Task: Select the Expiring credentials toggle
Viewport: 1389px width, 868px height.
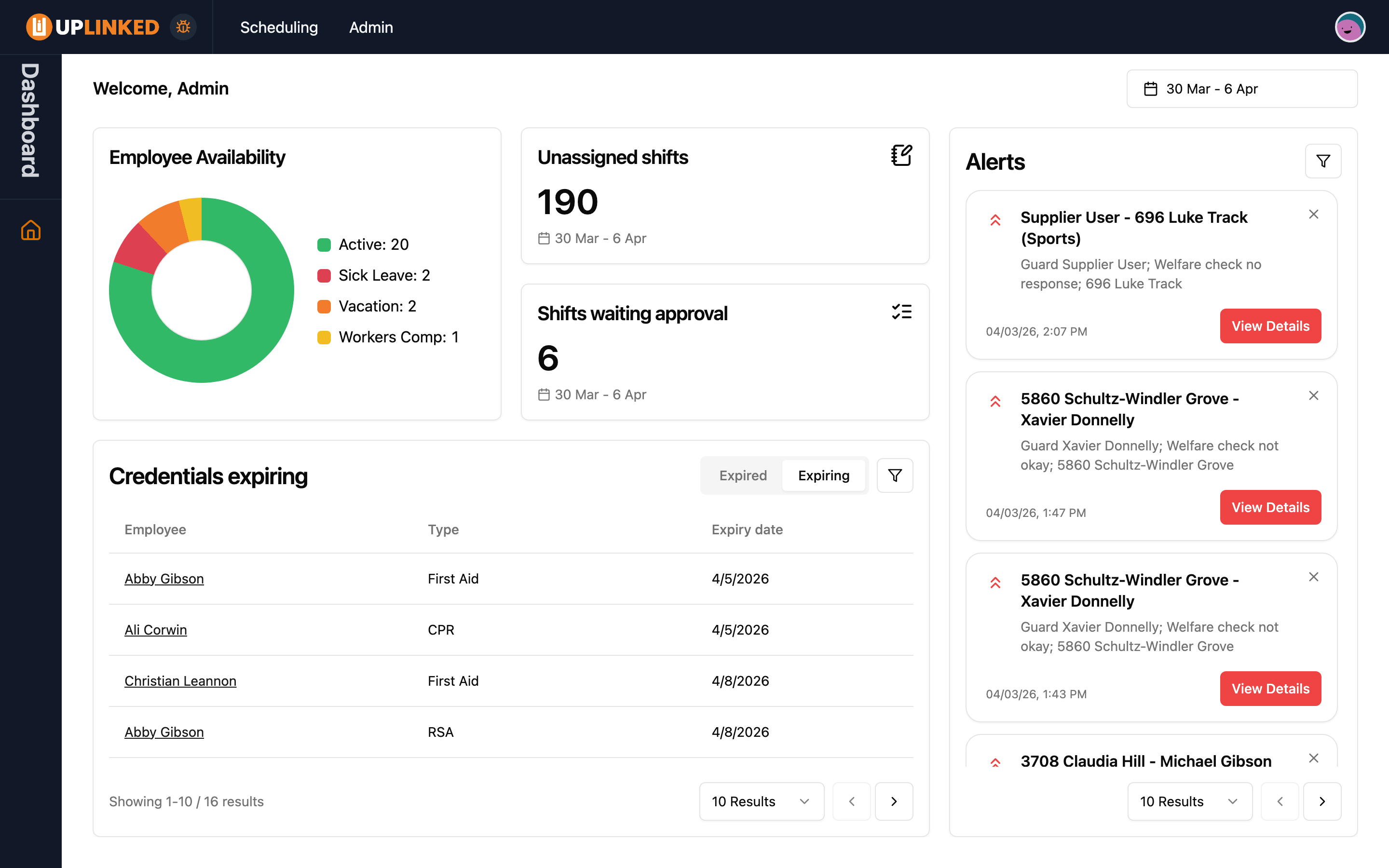Action: click(823, 475)
